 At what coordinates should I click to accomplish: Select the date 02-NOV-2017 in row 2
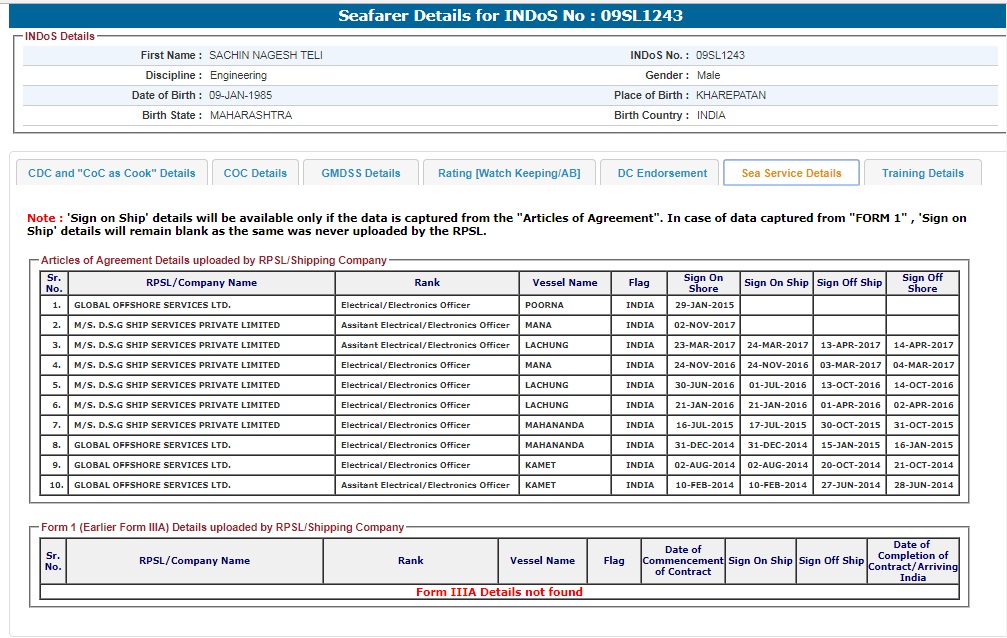(704, 325)
